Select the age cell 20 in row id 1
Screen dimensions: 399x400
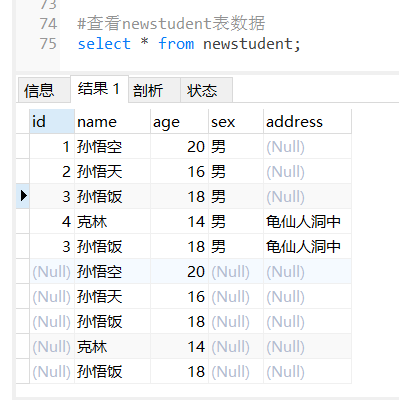179,147
